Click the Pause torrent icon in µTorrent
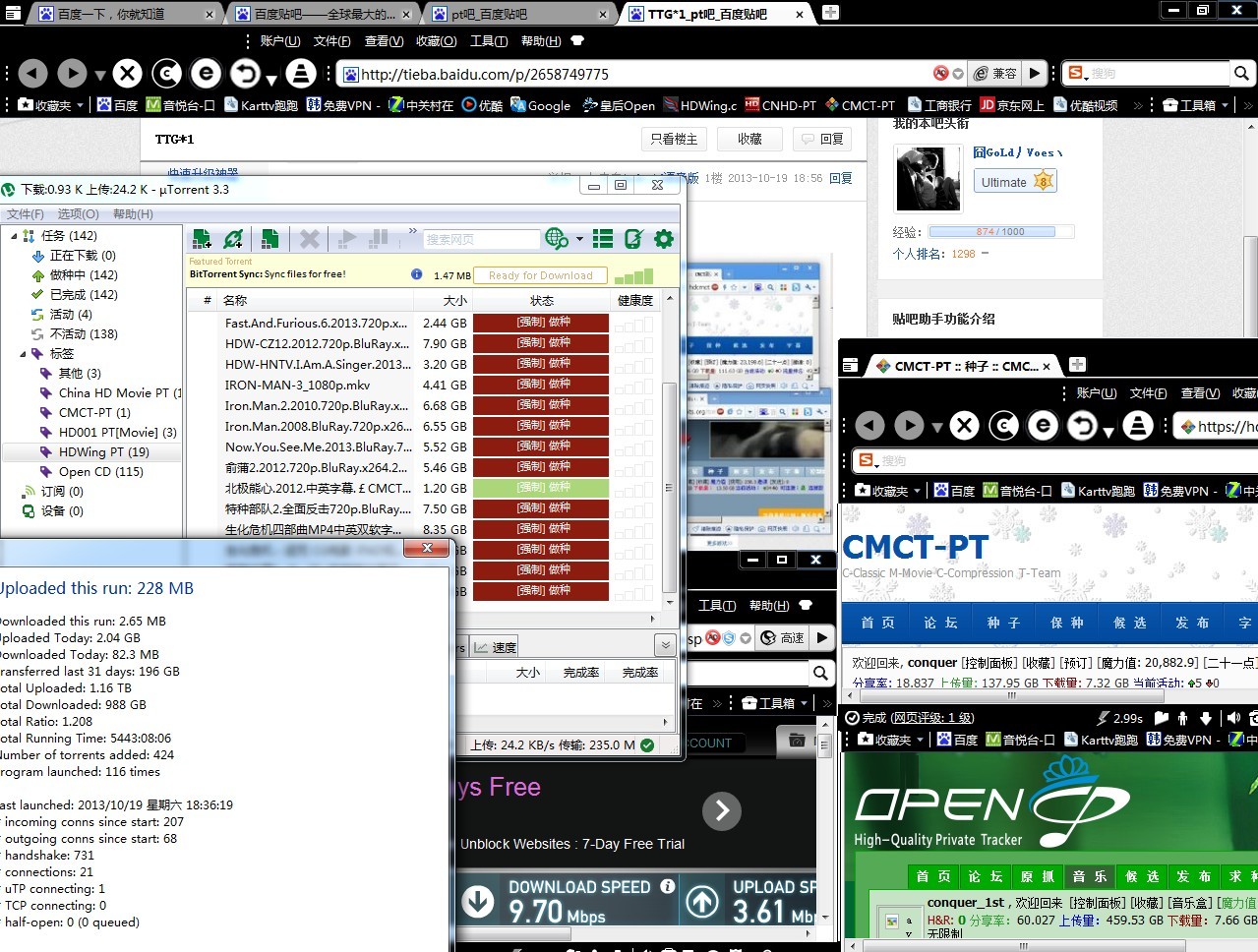This screenshot has height=952, width=1258. (x=379, y=238)
